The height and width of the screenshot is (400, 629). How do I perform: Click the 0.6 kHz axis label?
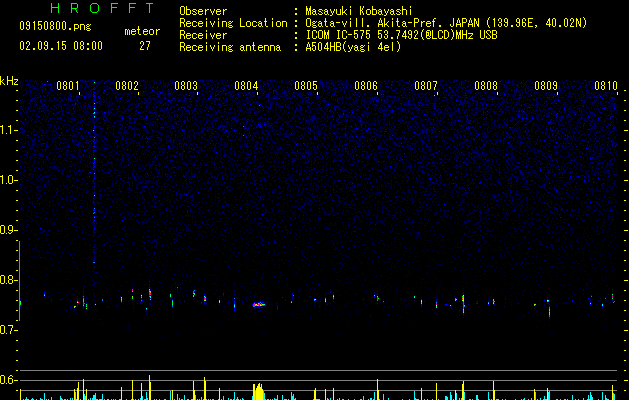point(8,380)
